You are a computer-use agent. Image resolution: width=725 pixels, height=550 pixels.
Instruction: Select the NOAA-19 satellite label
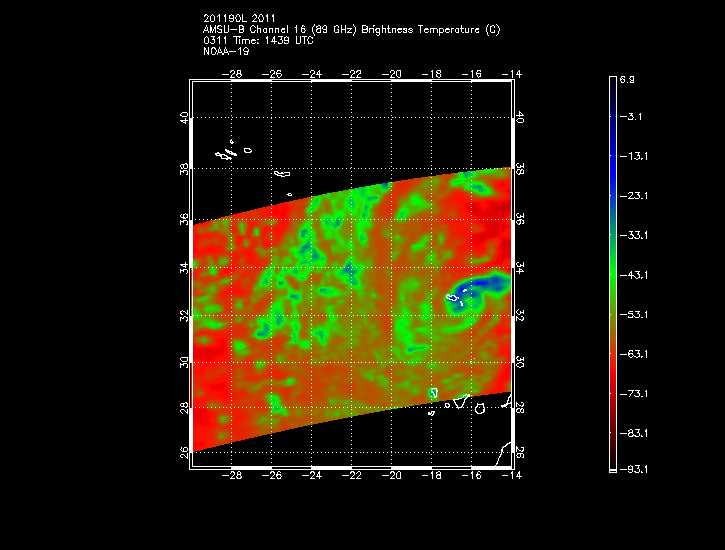point(223,50)
